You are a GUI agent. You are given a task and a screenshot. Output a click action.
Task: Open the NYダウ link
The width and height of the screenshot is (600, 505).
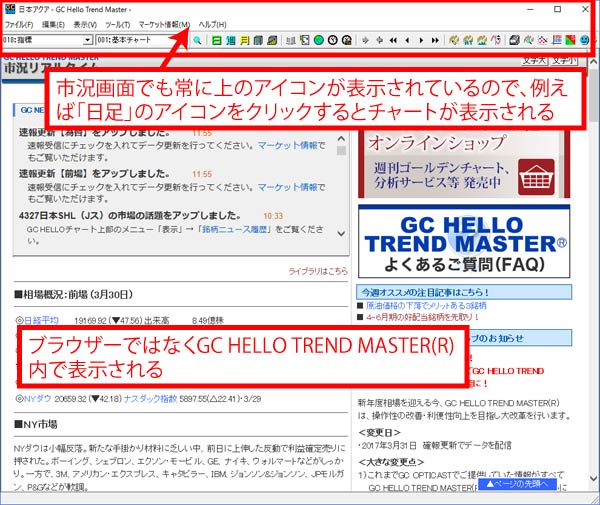37,399
